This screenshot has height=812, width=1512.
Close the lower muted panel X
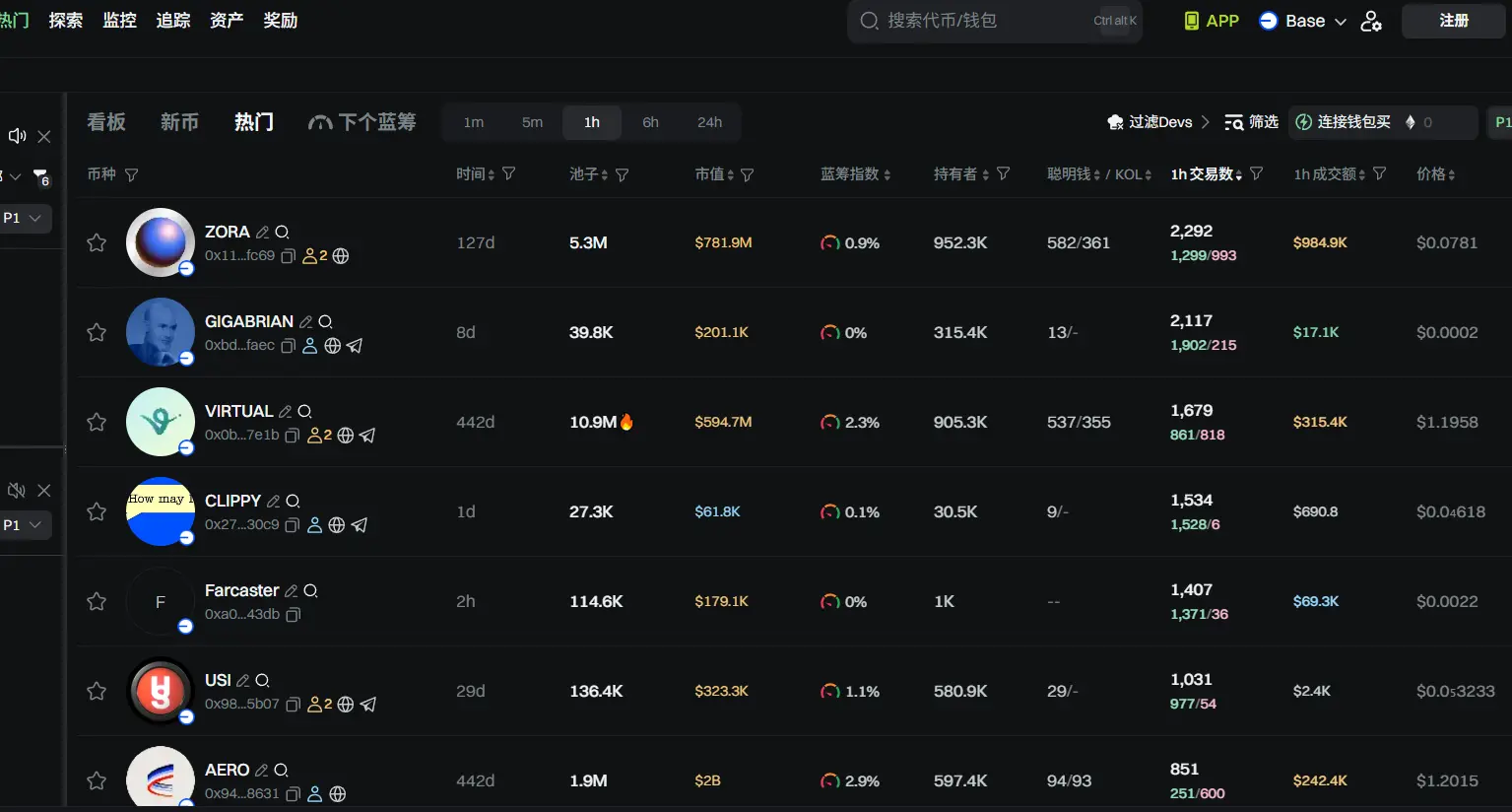pos(44,490)
